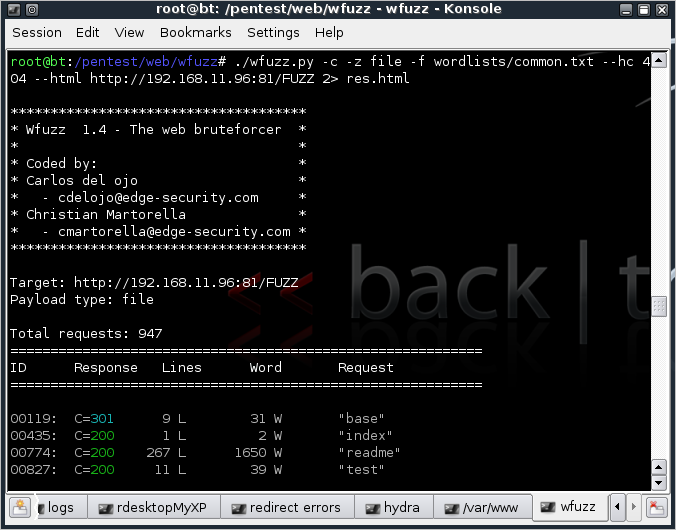Click the "readme" result request text

click(369, 453)
